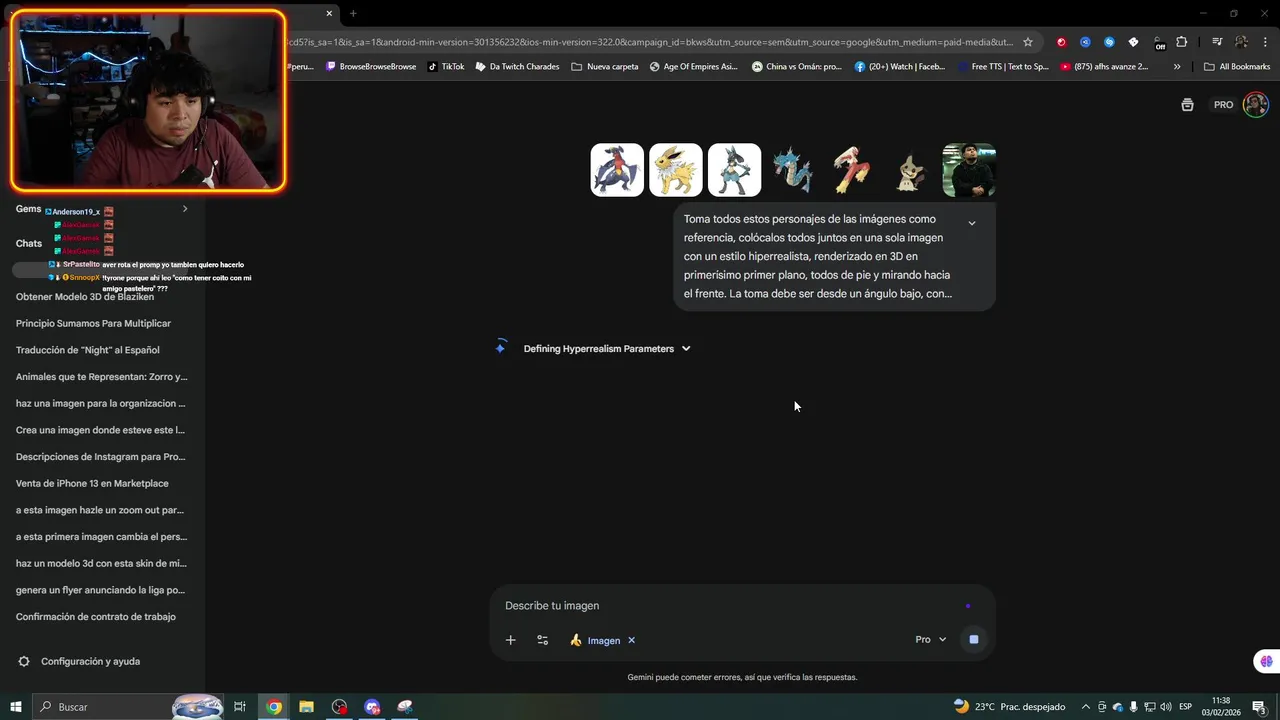Image resolution: width=1280 pixels, height=720 pixels.
Task: Open Task View on the taskbar
Action: (240, 707)
